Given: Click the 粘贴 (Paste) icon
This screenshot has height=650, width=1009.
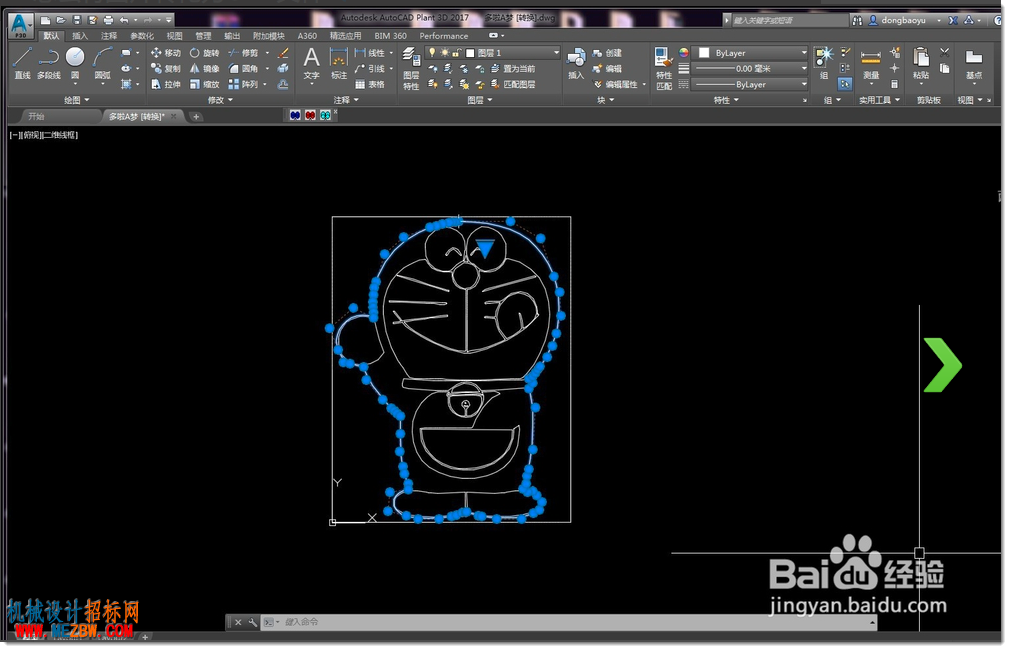Looking at the screenshot, I should 921,63.
